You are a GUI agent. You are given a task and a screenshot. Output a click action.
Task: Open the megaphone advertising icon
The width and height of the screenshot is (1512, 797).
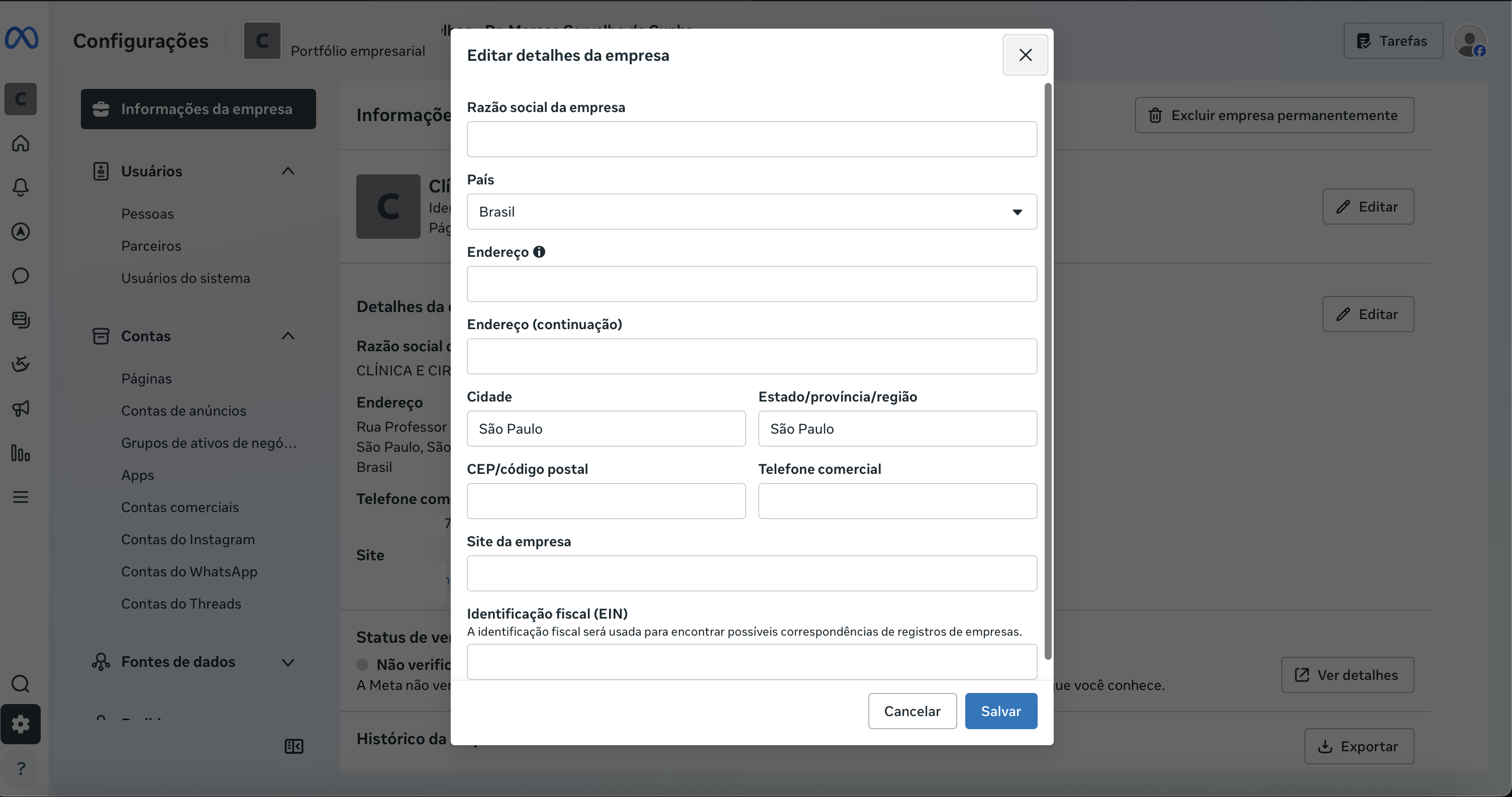click(x=21, y=409)
